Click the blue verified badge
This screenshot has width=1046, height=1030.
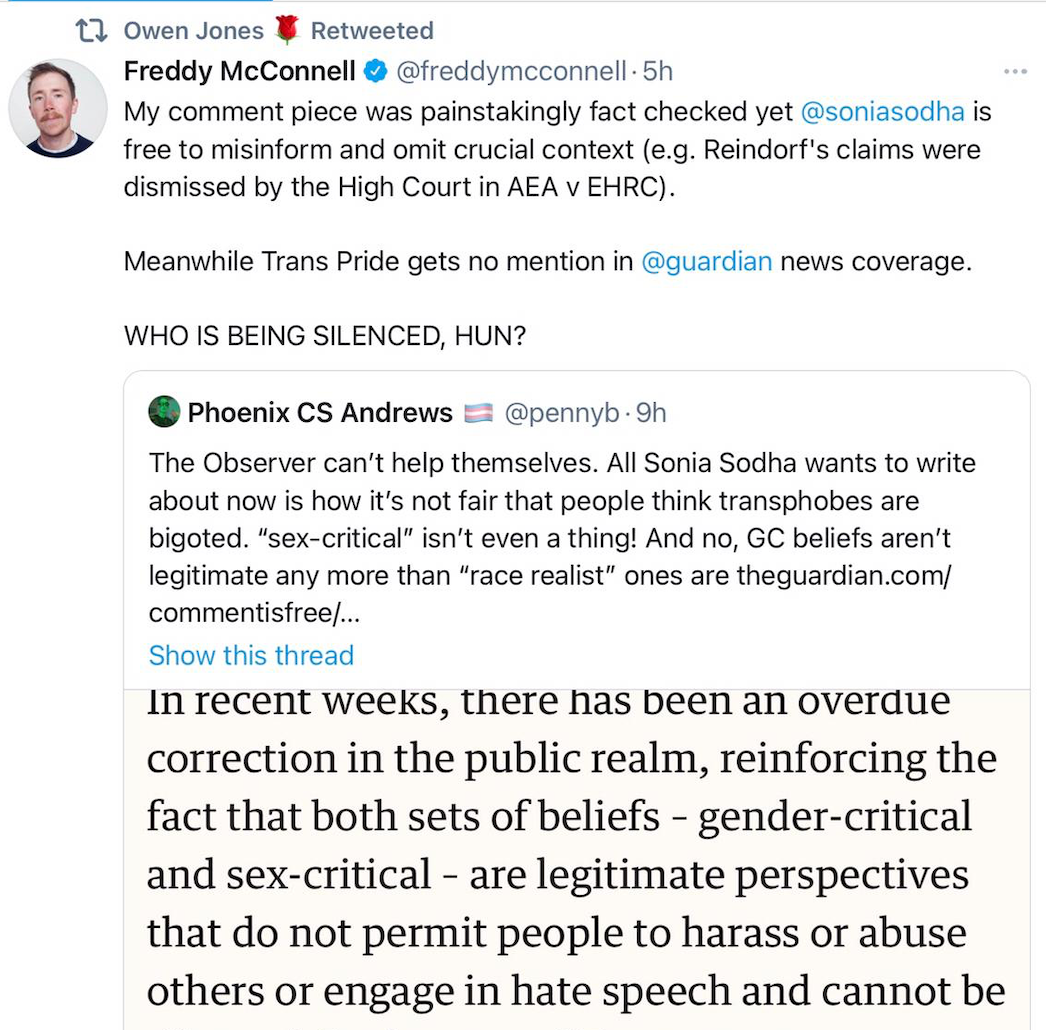coord(375,72)
